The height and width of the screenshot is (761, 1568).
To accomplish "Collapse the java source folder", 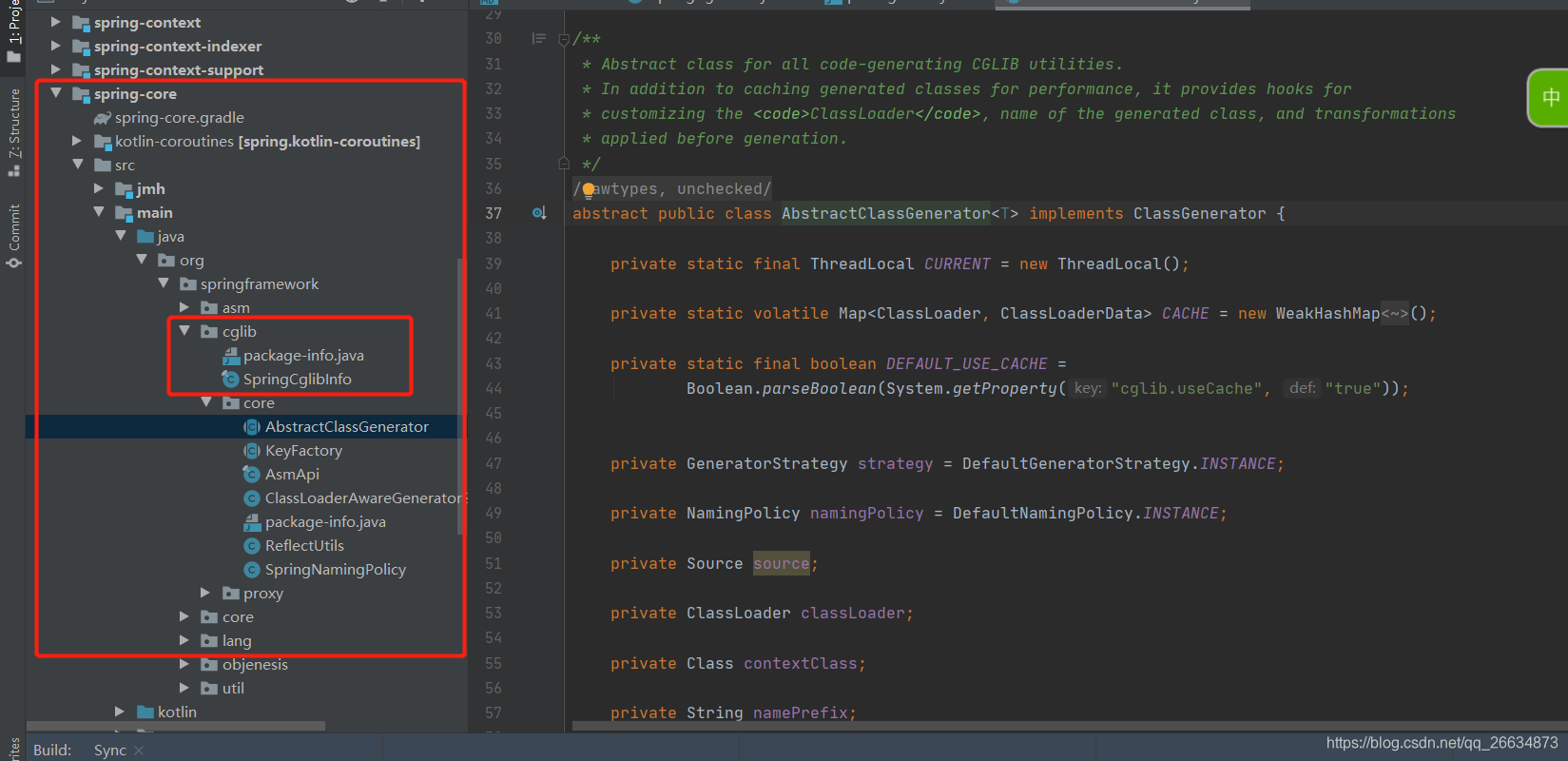I will [x=121, y=236].
